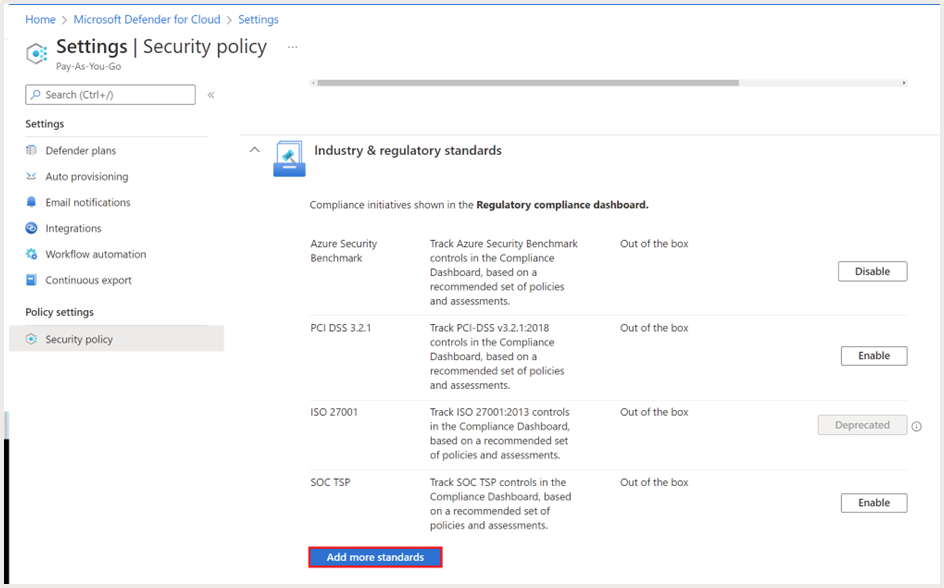Screen dimensions: 944x588
Task: Click the Auto provisioning icon
Action: 32,177
